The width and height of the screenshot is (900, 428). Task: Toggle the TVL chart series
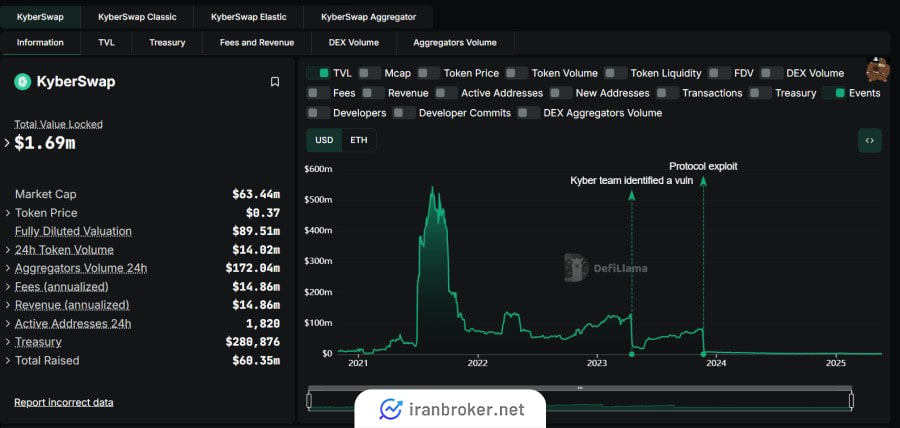[x=318, y=73]
